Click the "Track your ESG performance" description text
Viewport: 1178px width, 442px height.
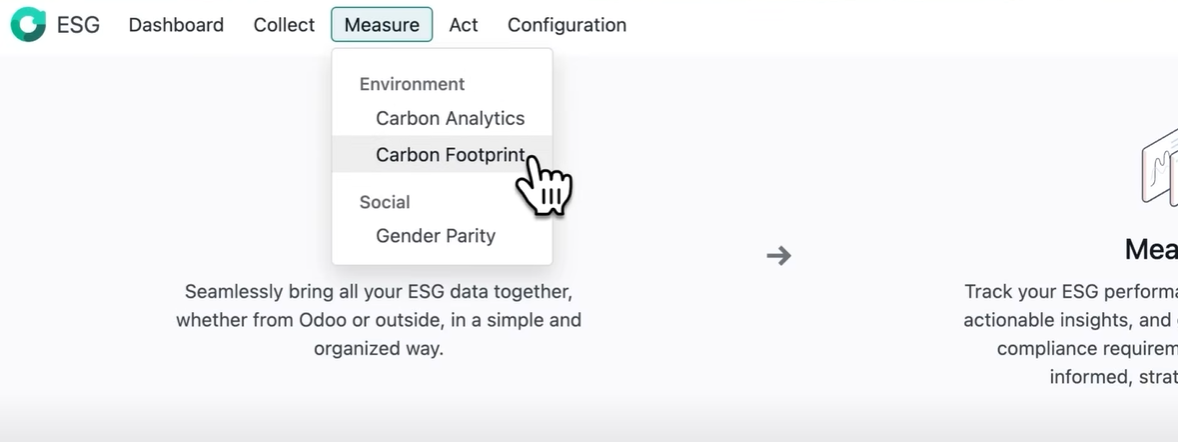coord(1070,320)
